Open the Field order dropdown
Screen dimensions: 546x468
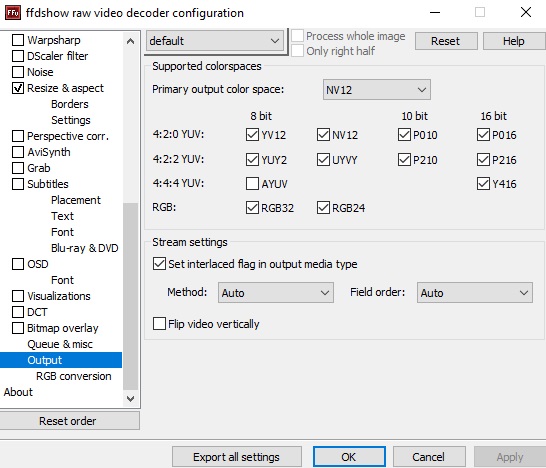point(475,292)
